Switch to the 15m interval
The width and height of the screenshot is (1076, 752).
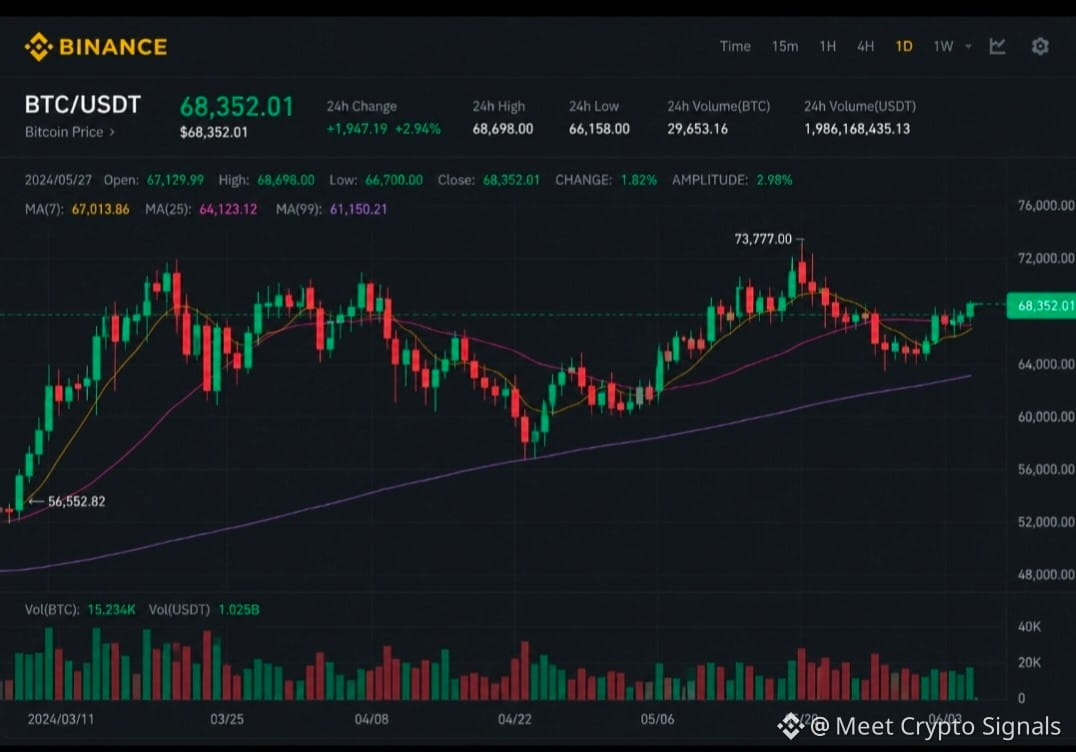pos(785,46)
